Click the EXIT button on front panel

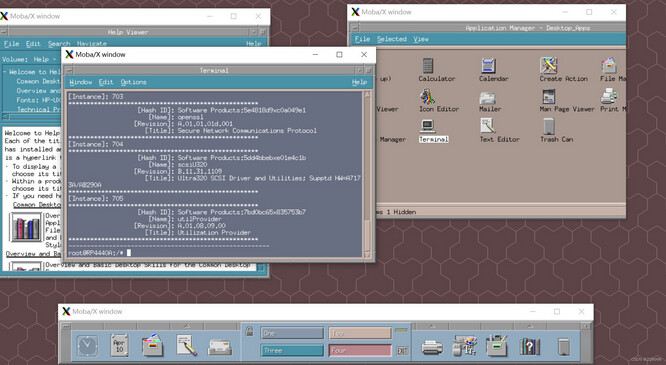pos(402,351)
